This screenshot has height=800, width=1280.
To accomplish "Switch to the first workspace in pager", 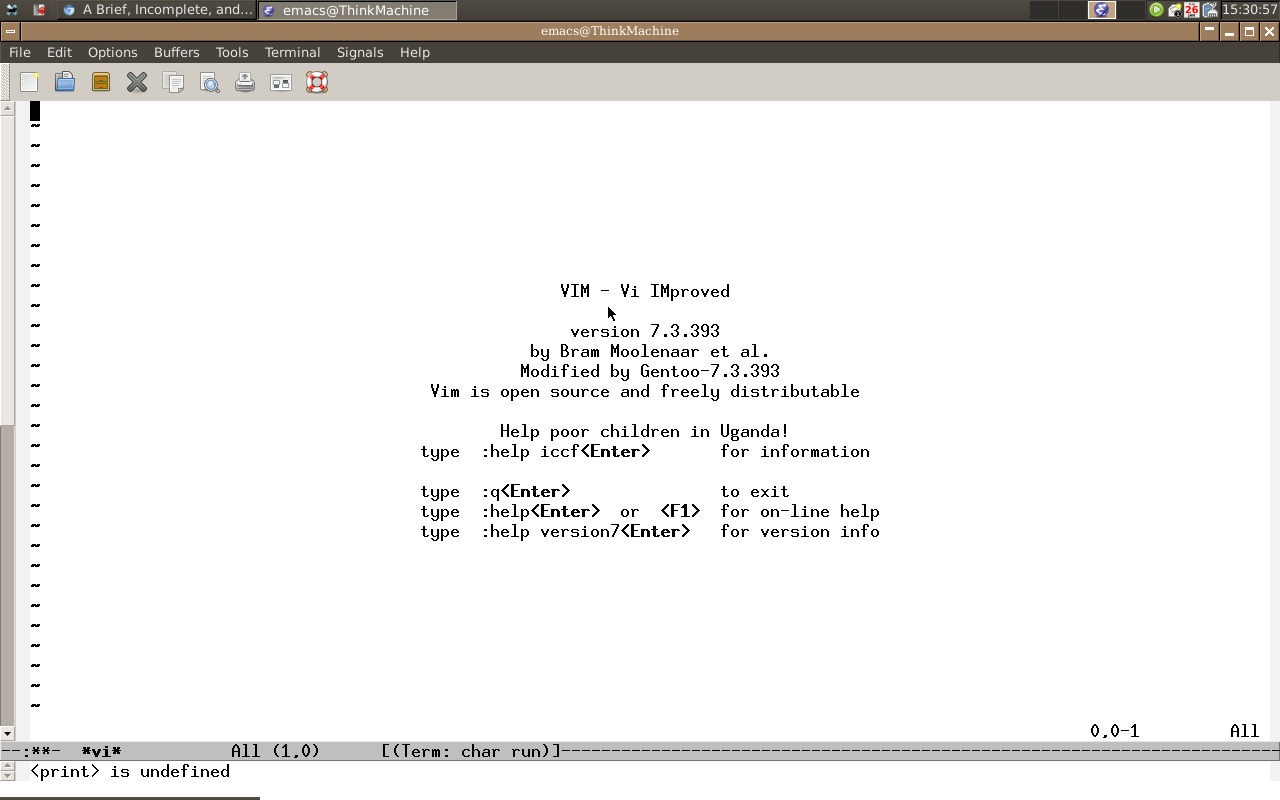I will (1044, 10).
